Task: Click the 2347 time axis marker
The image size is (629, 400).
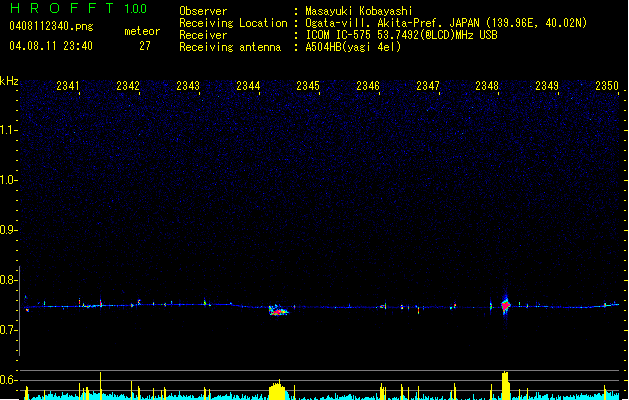Action: click(x=428, y=86)
